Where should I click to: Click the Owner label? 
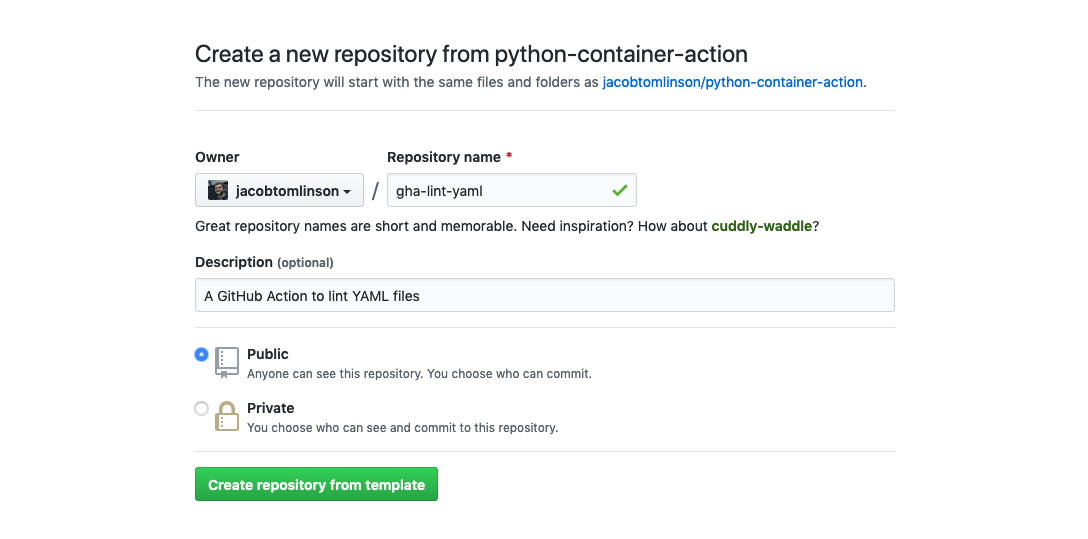coord(217,157)
